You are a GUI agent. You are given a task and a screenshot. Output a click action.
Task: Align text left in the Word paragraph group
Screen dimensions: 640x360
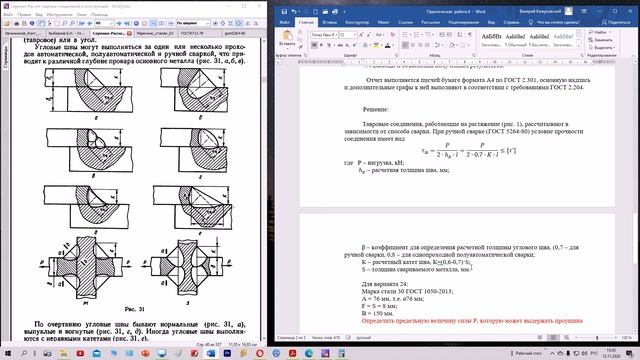pos(405,45)
